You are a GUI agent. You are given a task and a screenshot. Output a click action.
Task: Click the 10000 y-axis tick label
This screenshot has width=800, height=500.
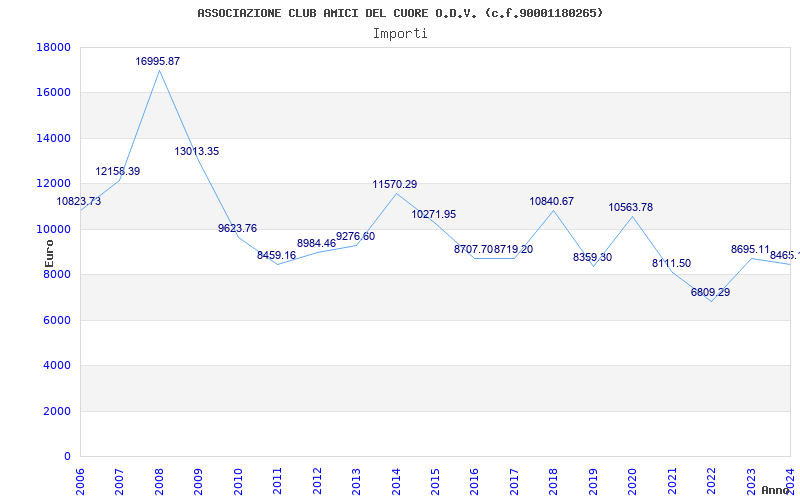[53, 229]
